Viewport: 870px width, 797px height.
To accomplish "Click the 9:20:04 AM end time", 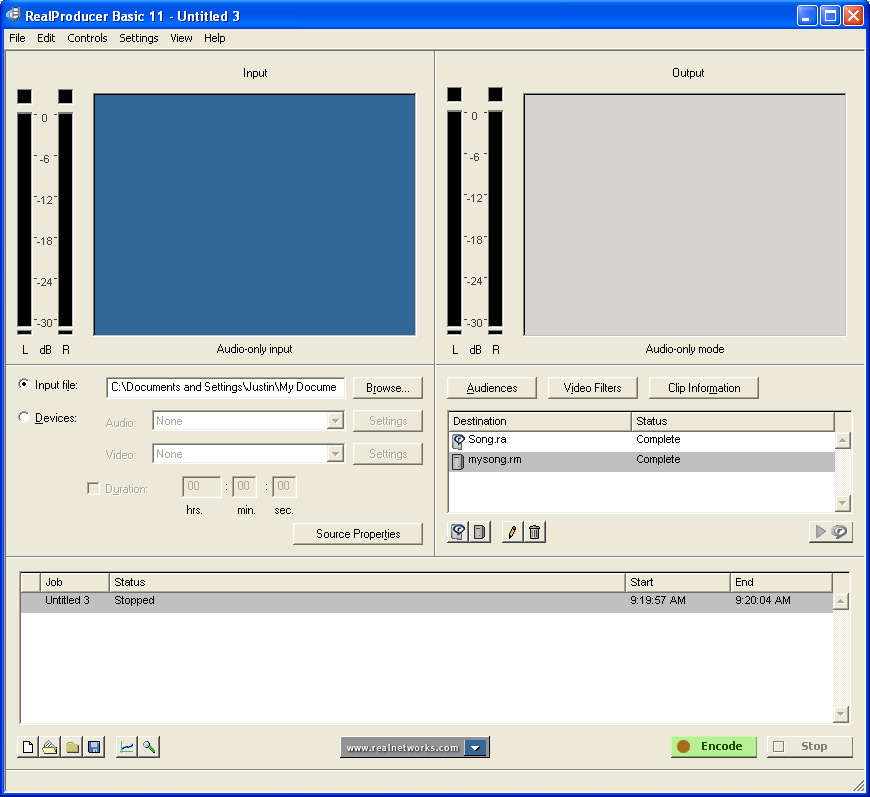I will click(763, 601).
